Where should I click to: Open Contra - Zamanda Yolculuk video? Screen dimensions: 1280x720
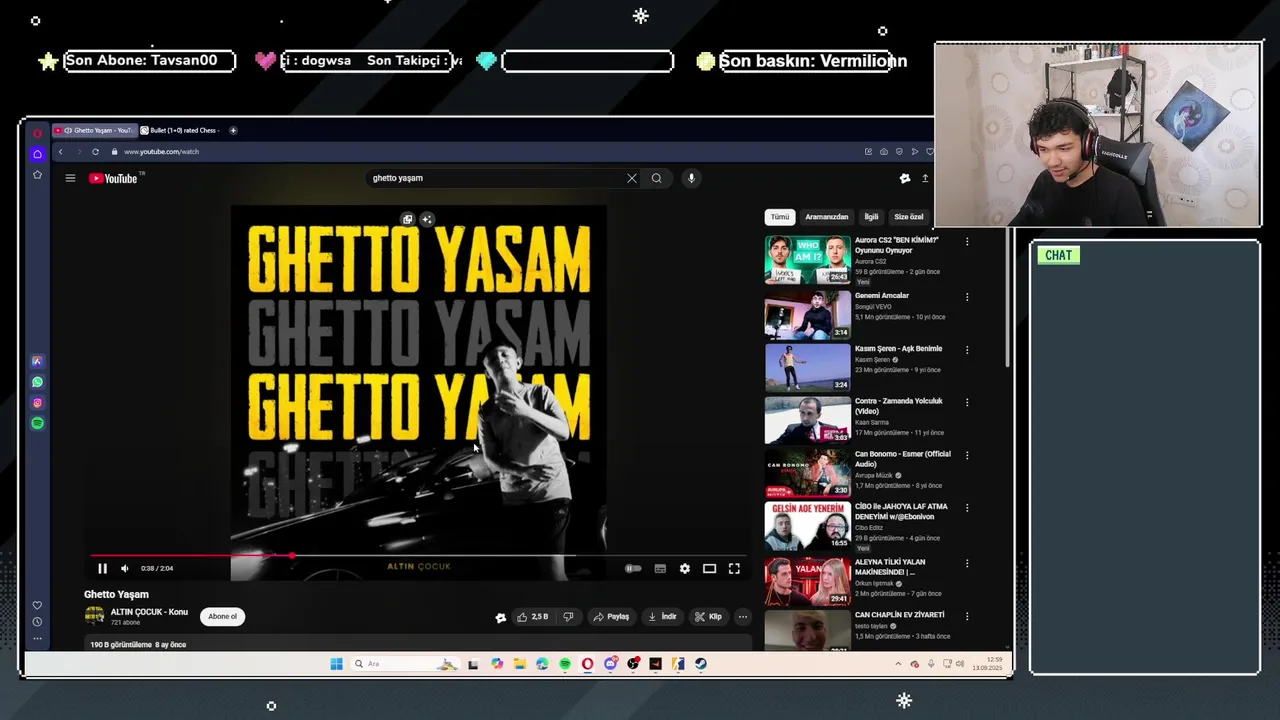point(808,420)
